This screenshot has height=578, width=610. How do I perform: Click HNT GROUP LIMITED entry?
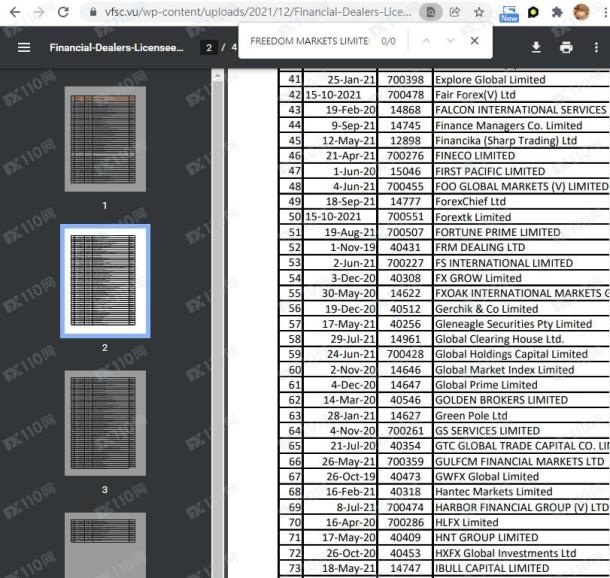[486, 537]
